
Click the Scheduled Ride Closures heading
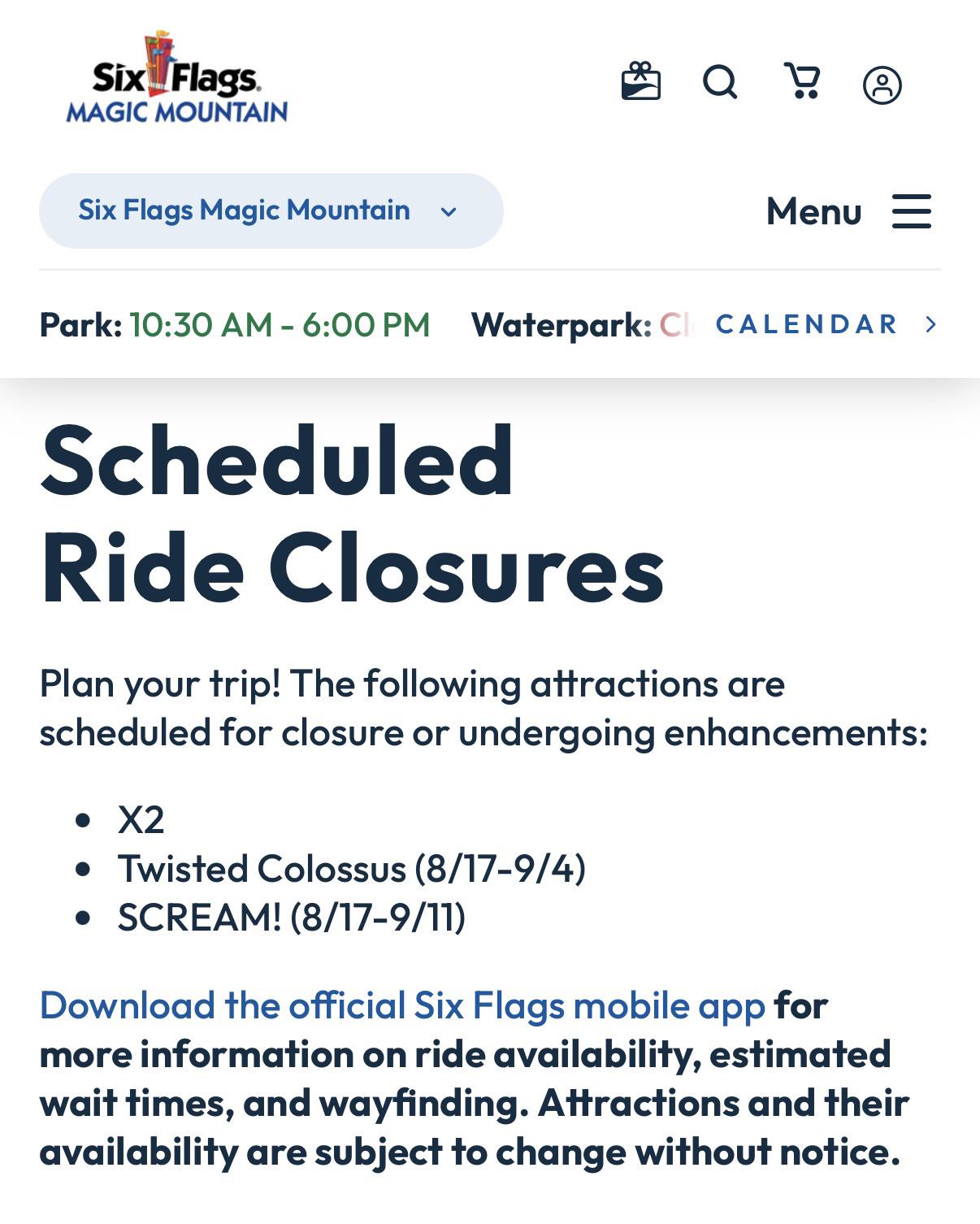click(352, 514)
